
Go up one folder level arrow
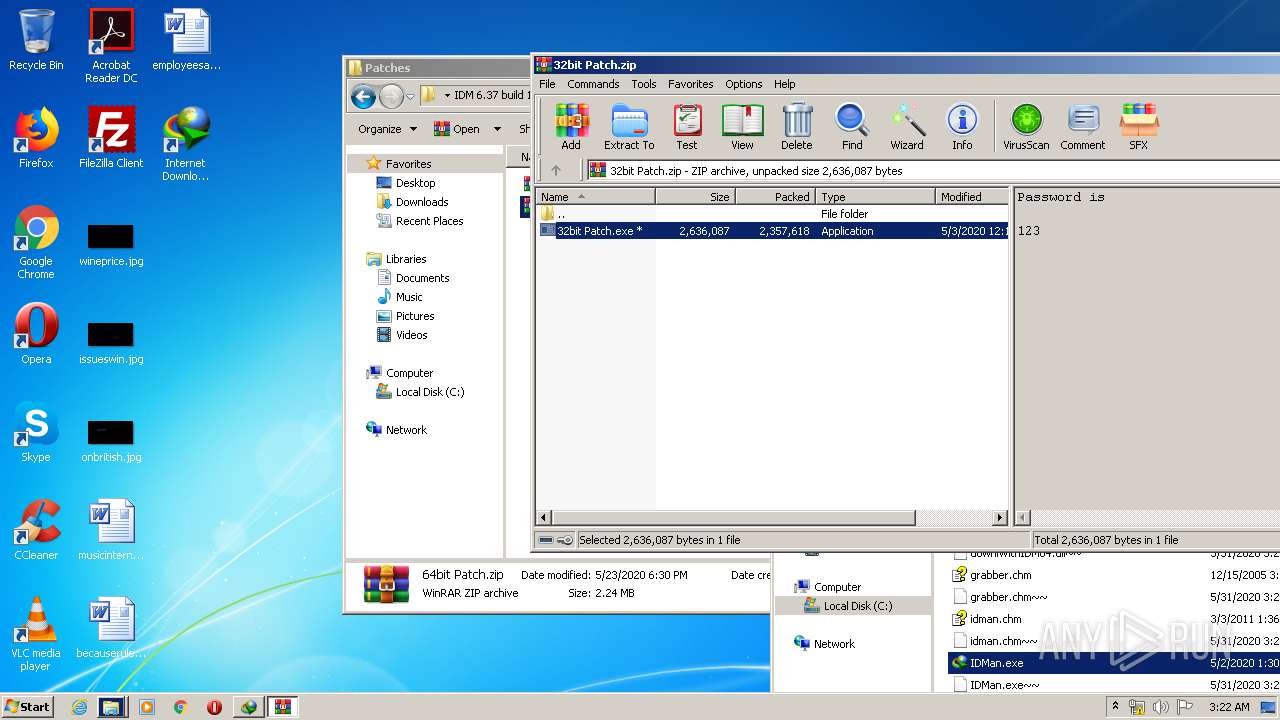(x=556, y=171)
